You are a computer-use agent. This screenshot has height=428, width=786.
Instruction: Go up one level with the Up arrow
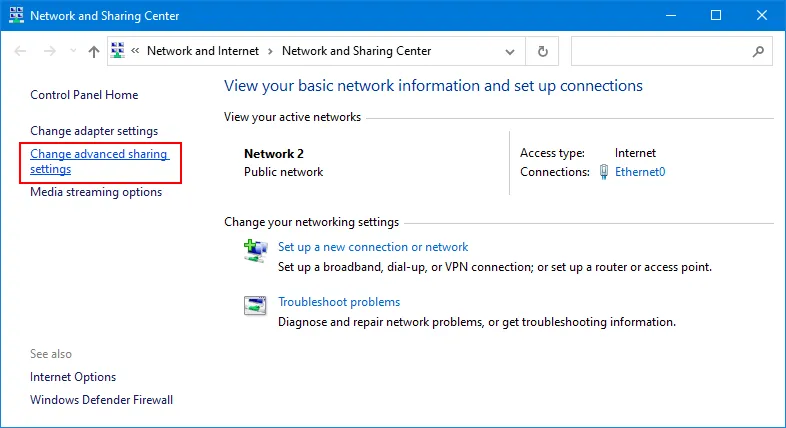click(x=93, y=51)
